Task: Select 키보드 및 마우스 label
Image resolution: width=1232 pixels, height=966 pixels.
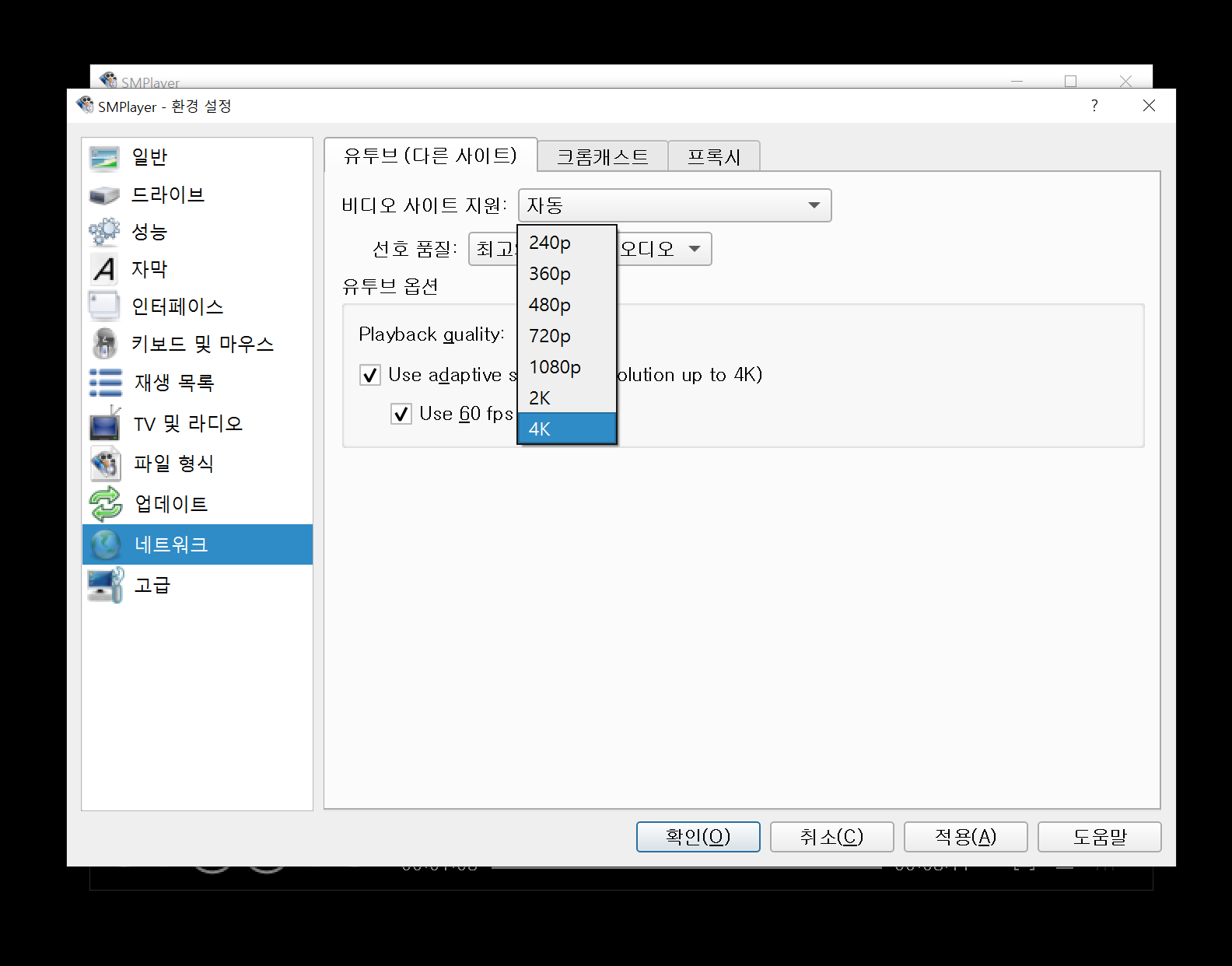Action: 202,344
